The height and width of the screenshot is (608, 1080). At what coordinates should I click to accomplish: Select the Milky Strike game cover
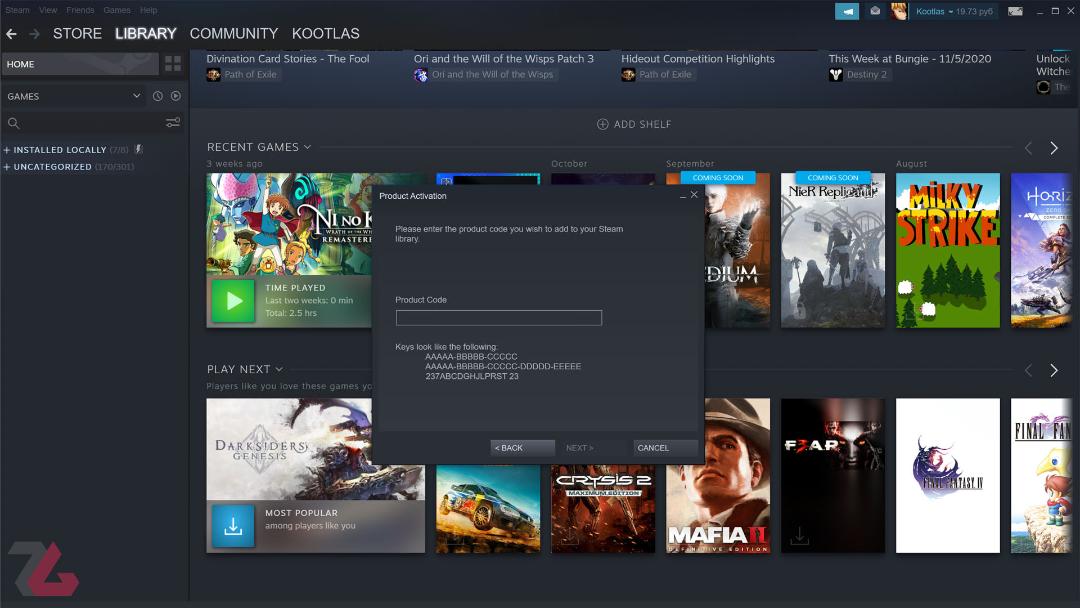tap(948, 251)
